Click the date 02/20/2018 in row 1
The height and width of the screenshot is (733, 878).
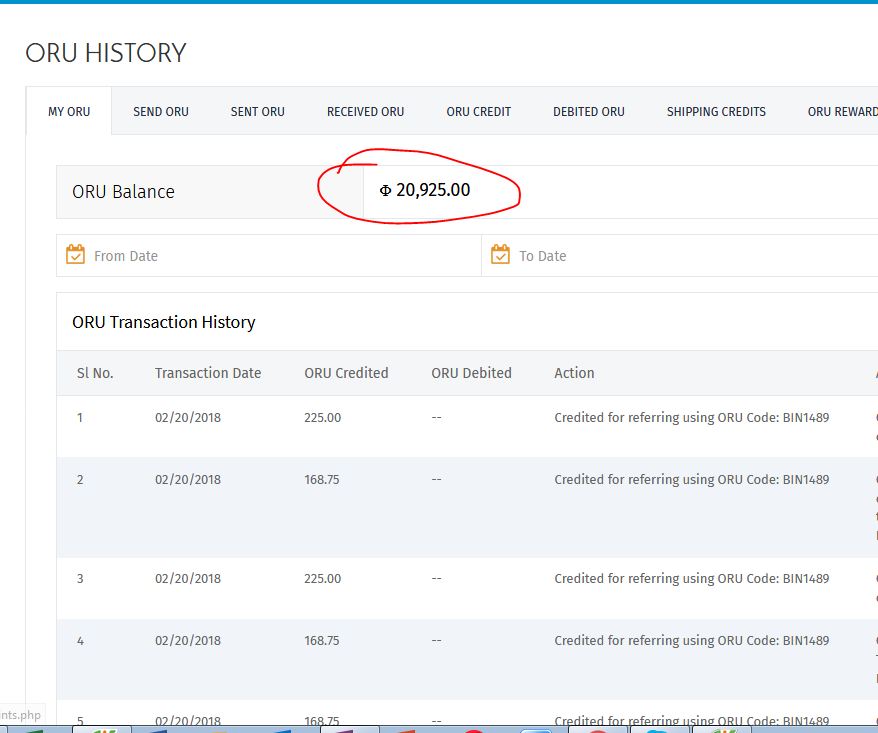coord(188,417)
